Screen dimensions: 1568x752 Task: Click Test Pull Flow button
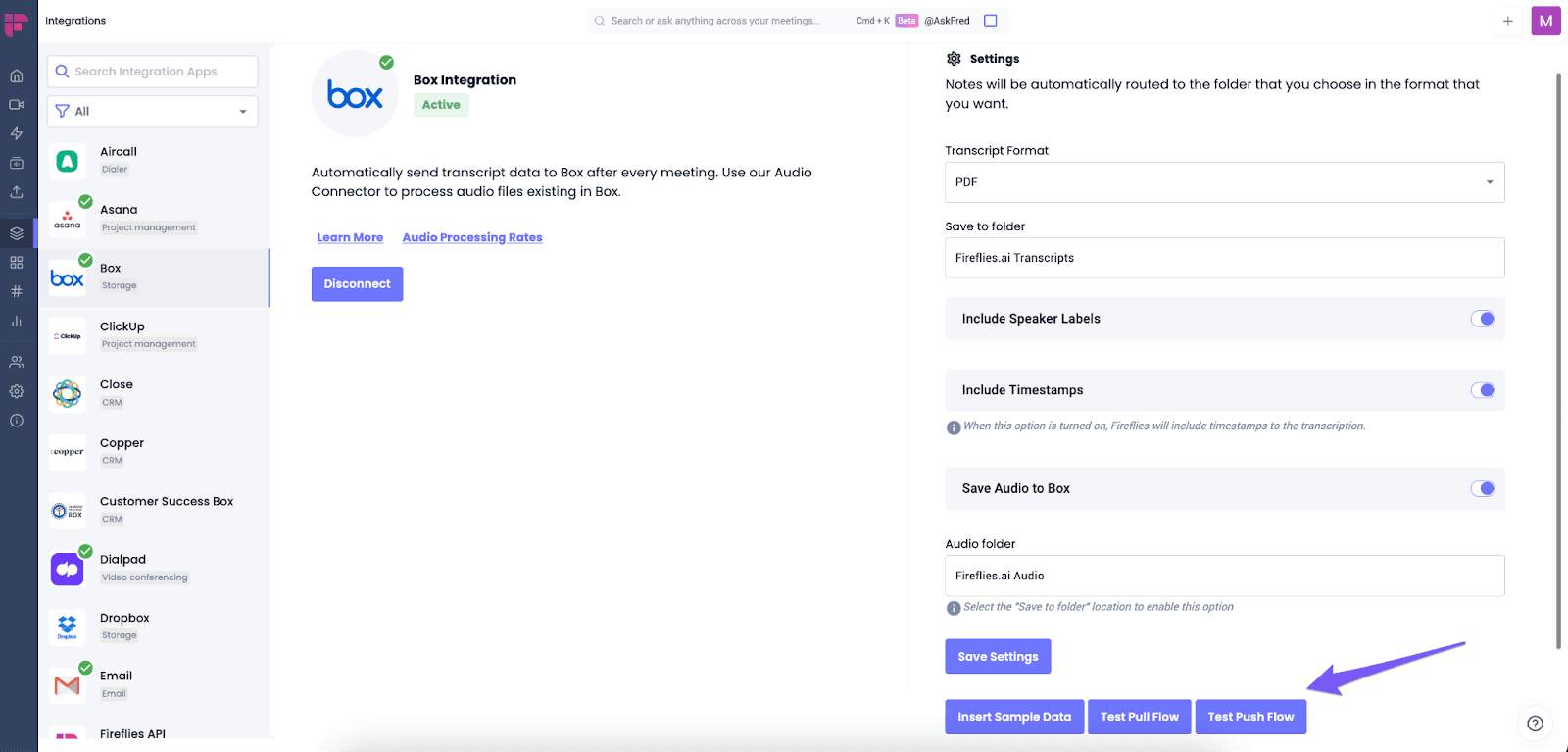click(1140, 717)
